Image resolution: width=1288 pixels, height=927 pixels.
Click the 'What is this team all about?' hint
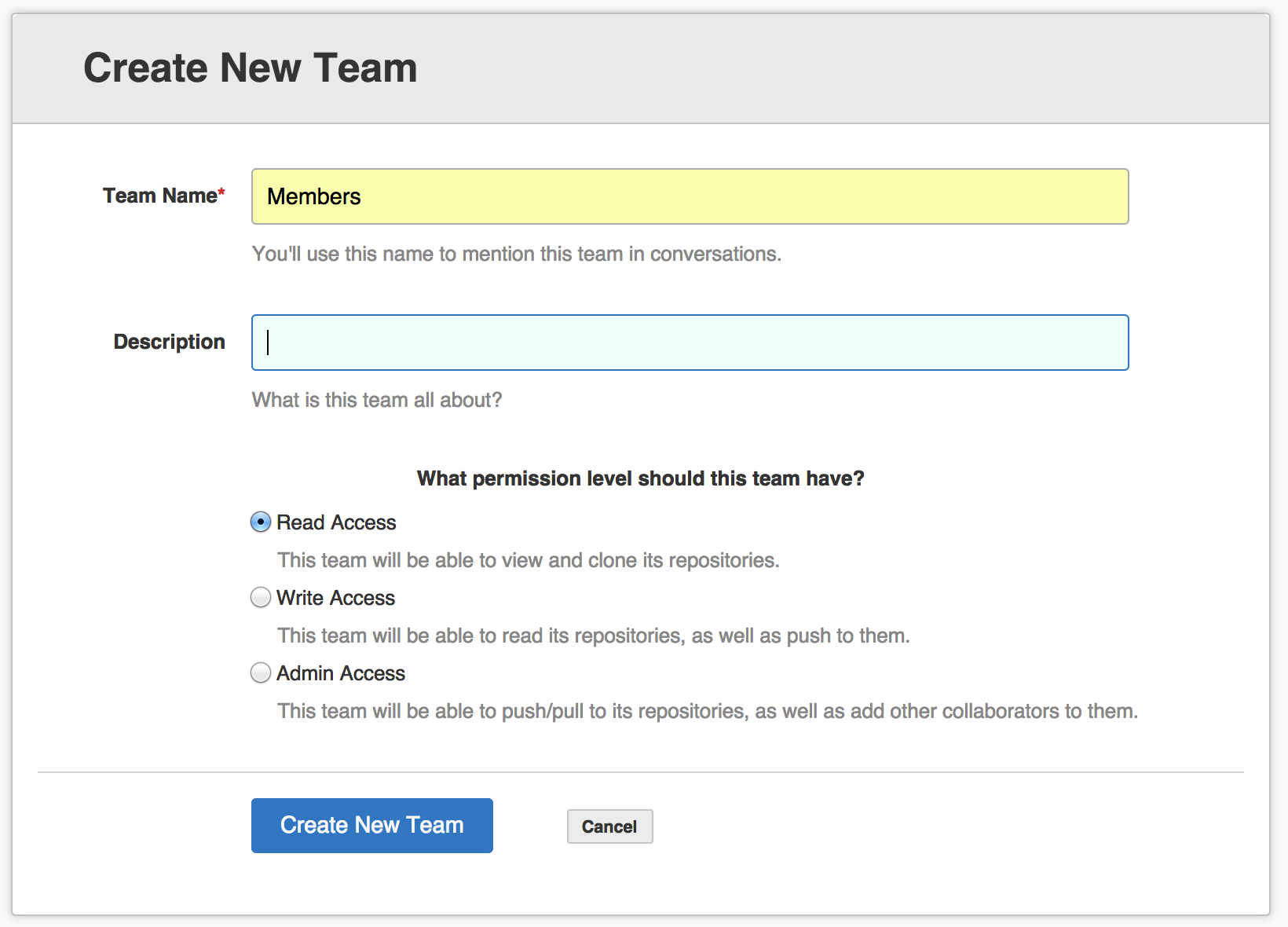(x=377, y=400)
